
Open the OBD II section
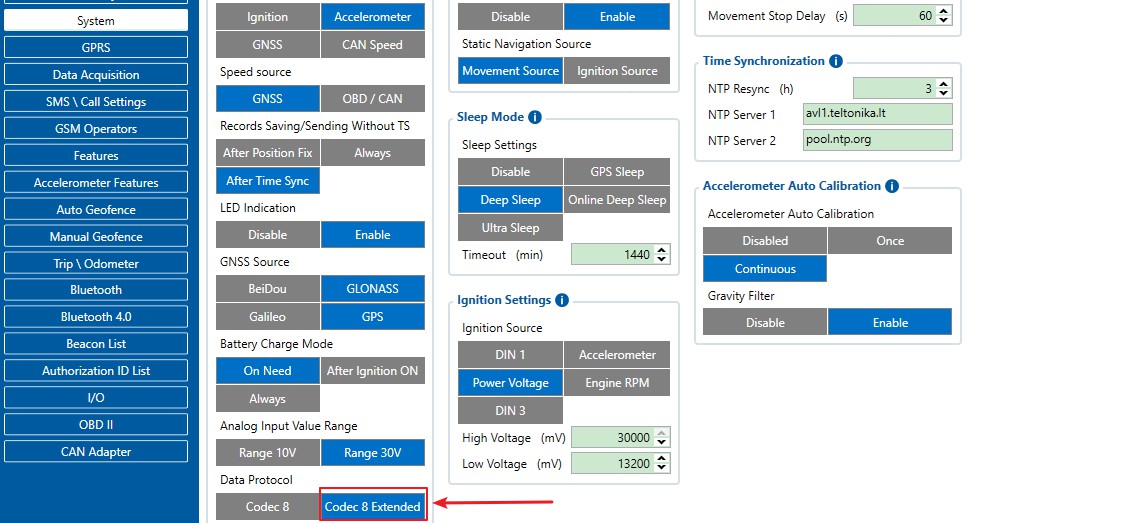(96, 425)
